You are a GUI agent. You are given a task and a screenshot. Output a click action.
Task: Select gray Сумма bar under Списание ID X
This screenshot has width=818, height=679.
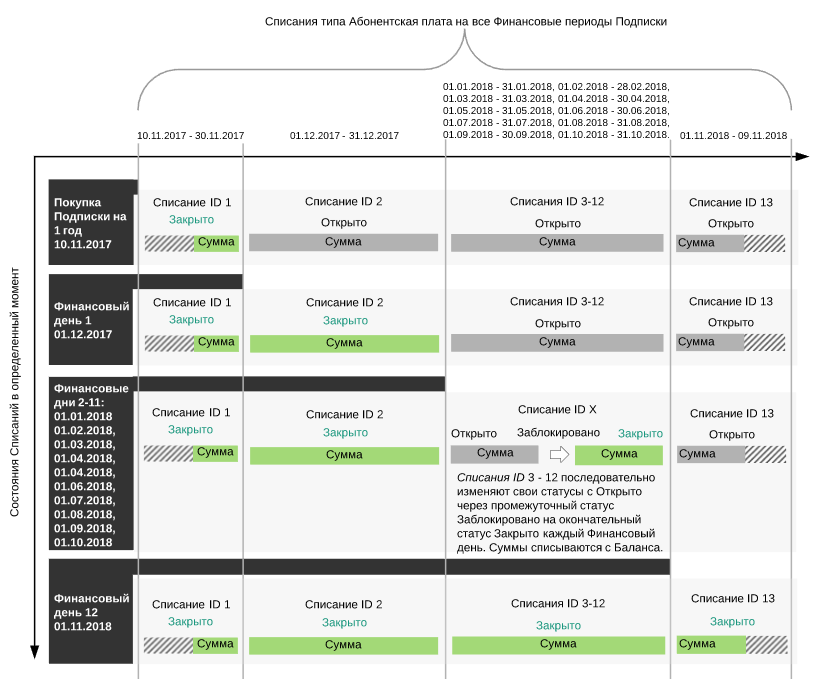coord(495,455)
